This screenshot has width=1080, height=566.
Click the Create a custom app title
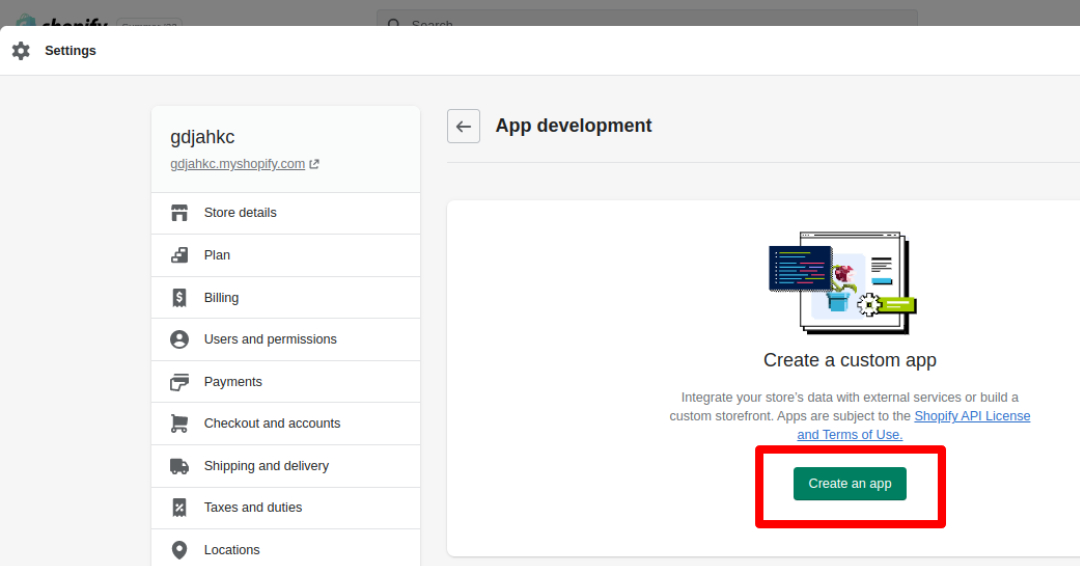[849, 360]
